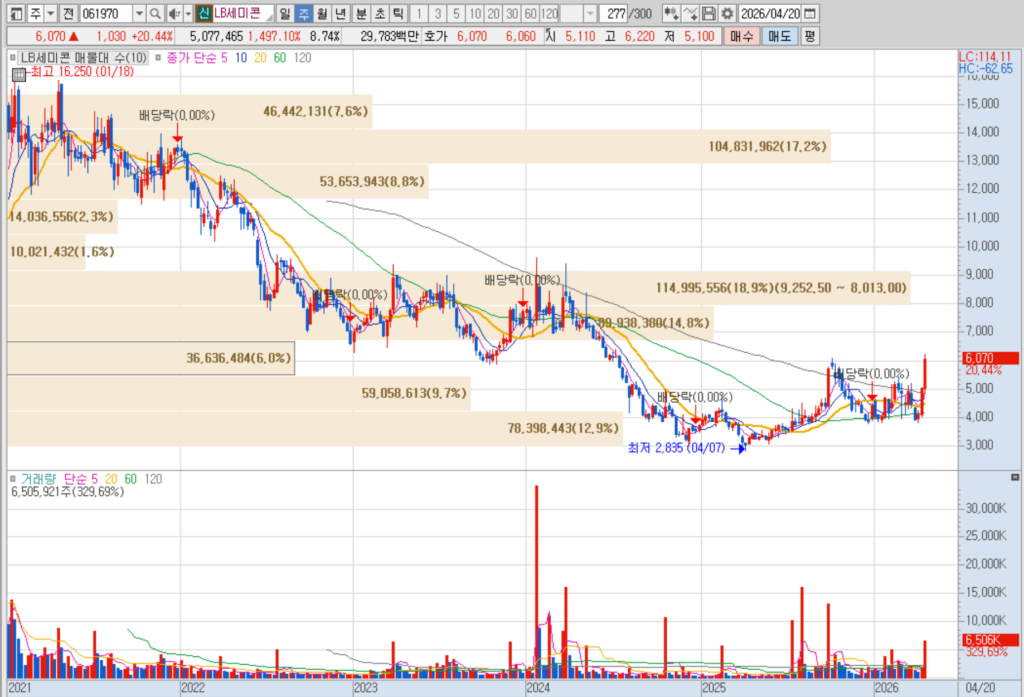The width and height of the screenshot is (1024, 697).
Task: Click the outlined bar 36,636,484(6.0%)
Action: tap(151, 358)
